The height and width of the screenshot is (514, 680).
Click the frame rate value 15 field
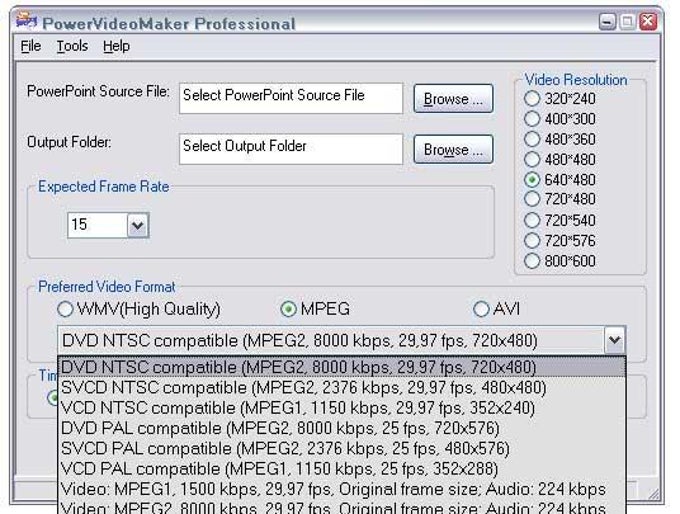[x=97, y=226]
